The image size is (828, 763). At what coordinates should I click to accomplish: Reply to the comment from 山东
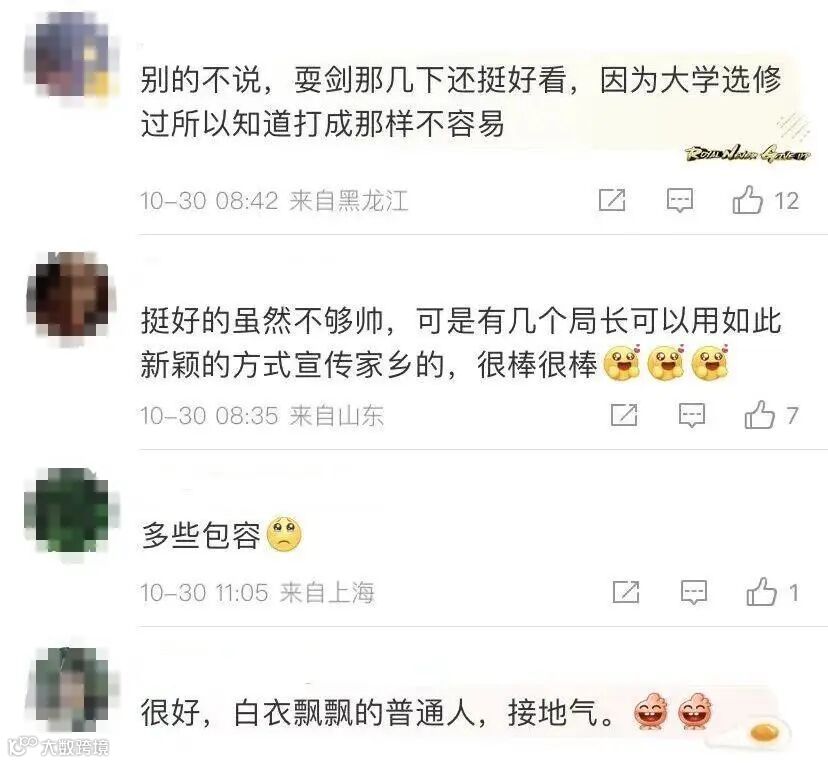tap(692, 415)
